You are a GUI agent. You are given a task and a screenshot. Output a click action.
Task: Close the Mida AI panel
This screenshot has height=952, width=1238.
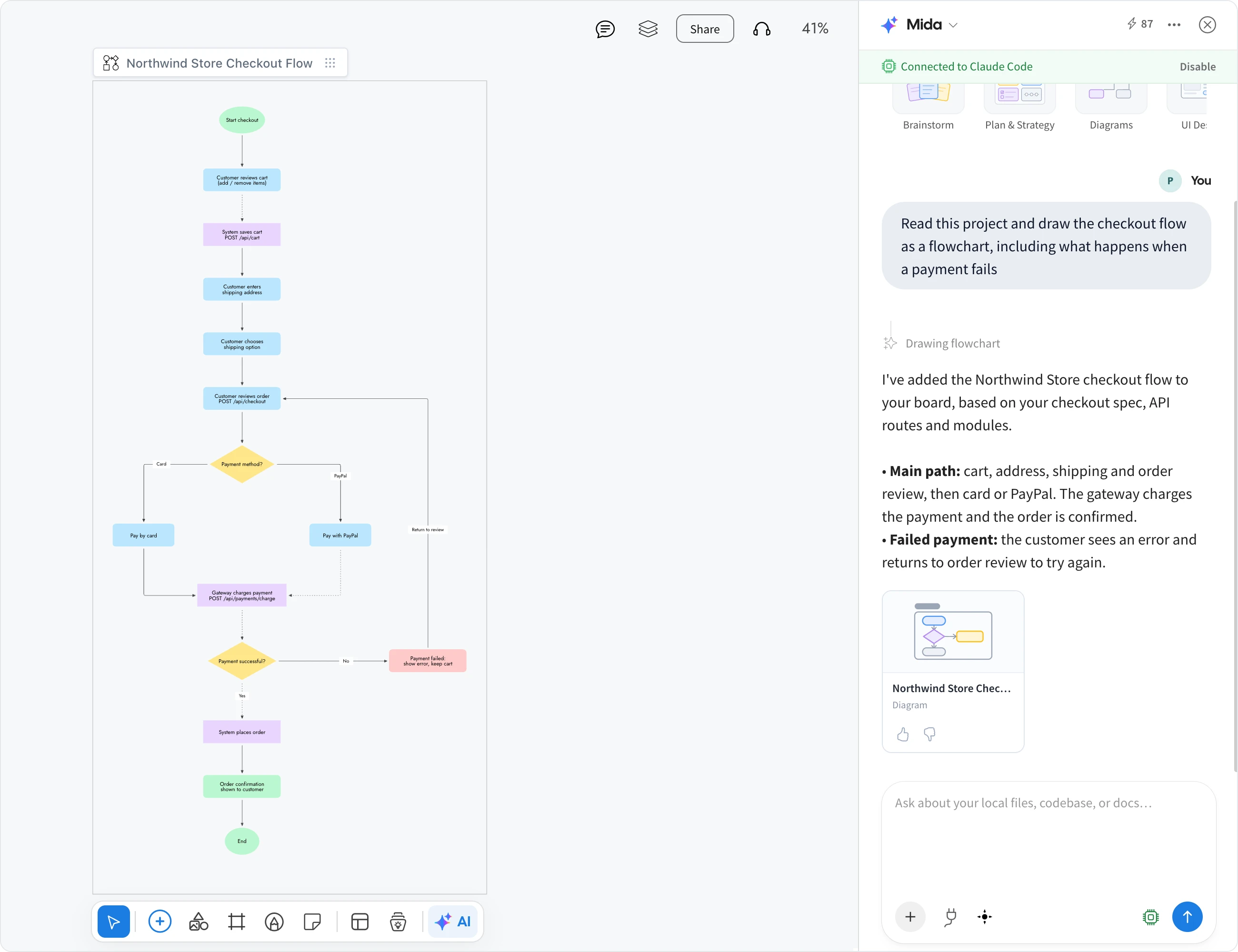1208,24
